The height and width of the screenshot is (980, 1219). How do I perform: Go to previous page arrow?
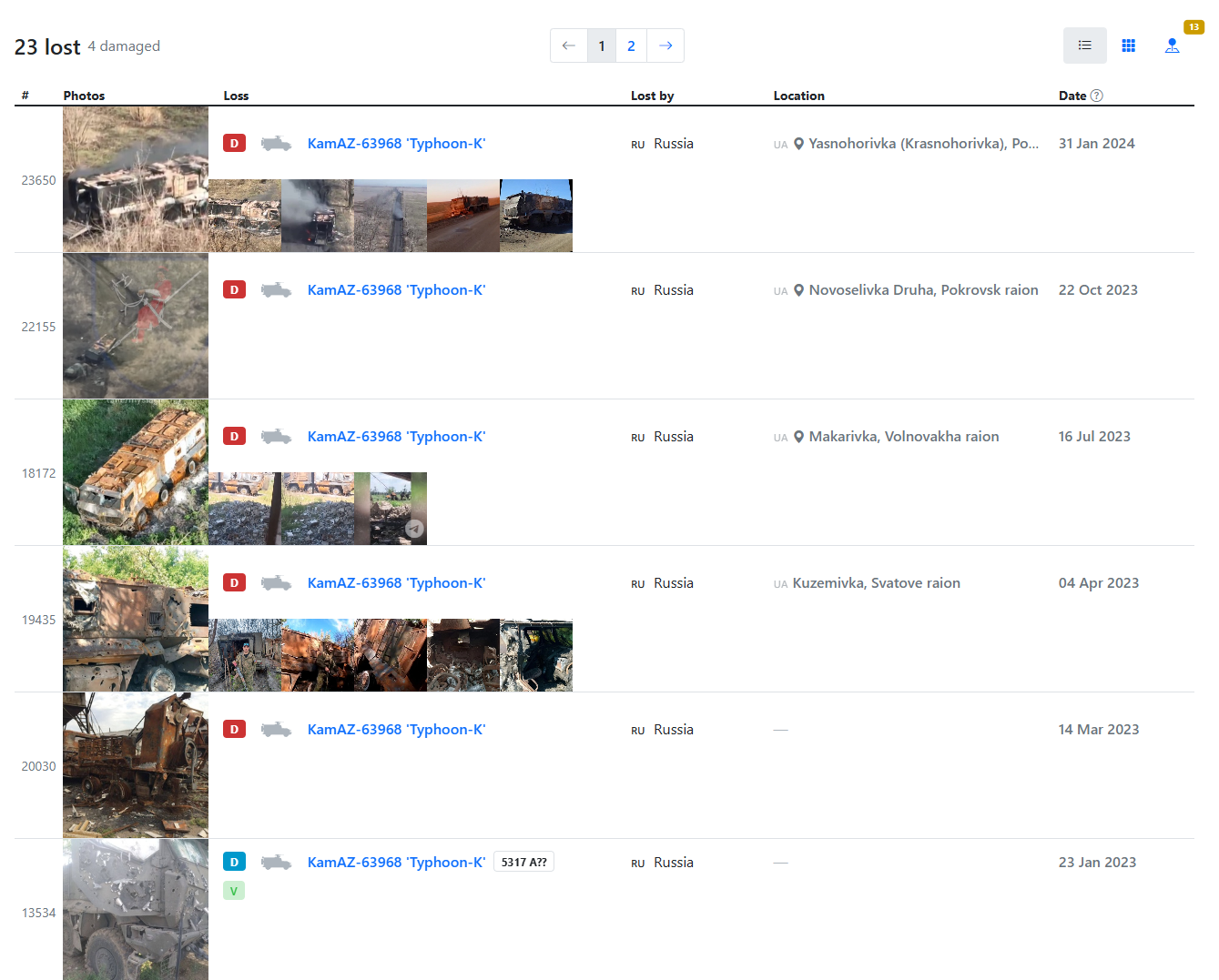point(569,45)
